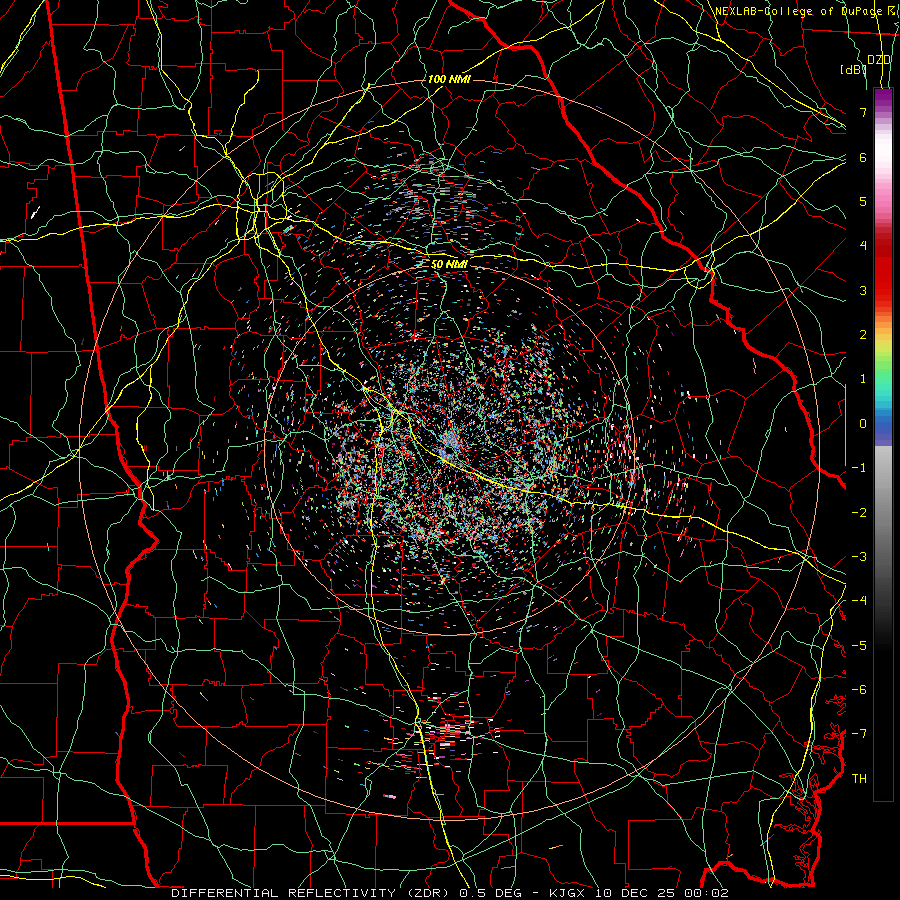This screenshot has height=900, width=900.
Task: Click the "7" value on the color scale
Action: [x=863, y=112]
